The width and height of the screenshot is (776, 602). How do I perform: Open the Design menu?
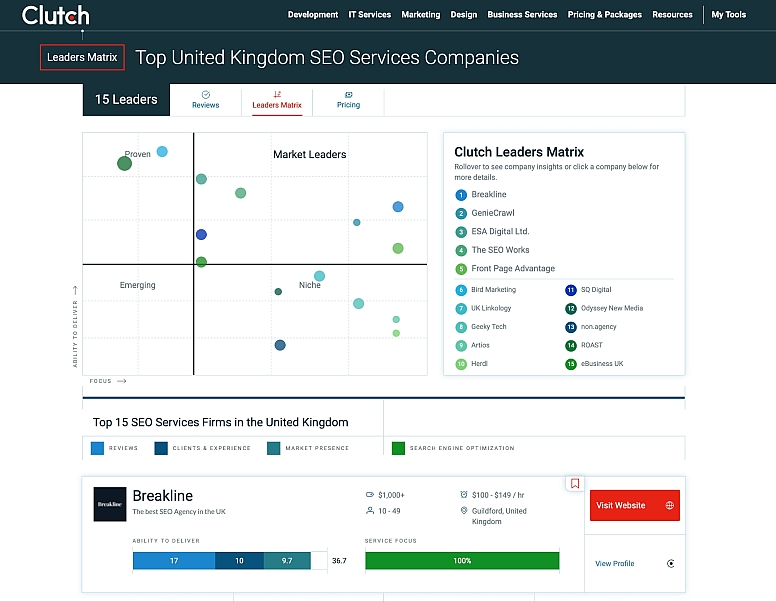(x=464, y=15)
